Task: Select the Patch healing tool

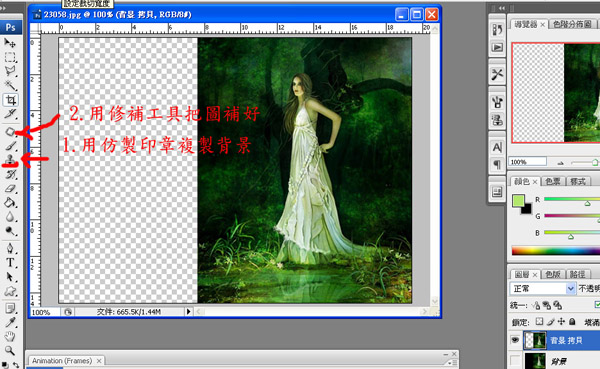Action: 11,131
